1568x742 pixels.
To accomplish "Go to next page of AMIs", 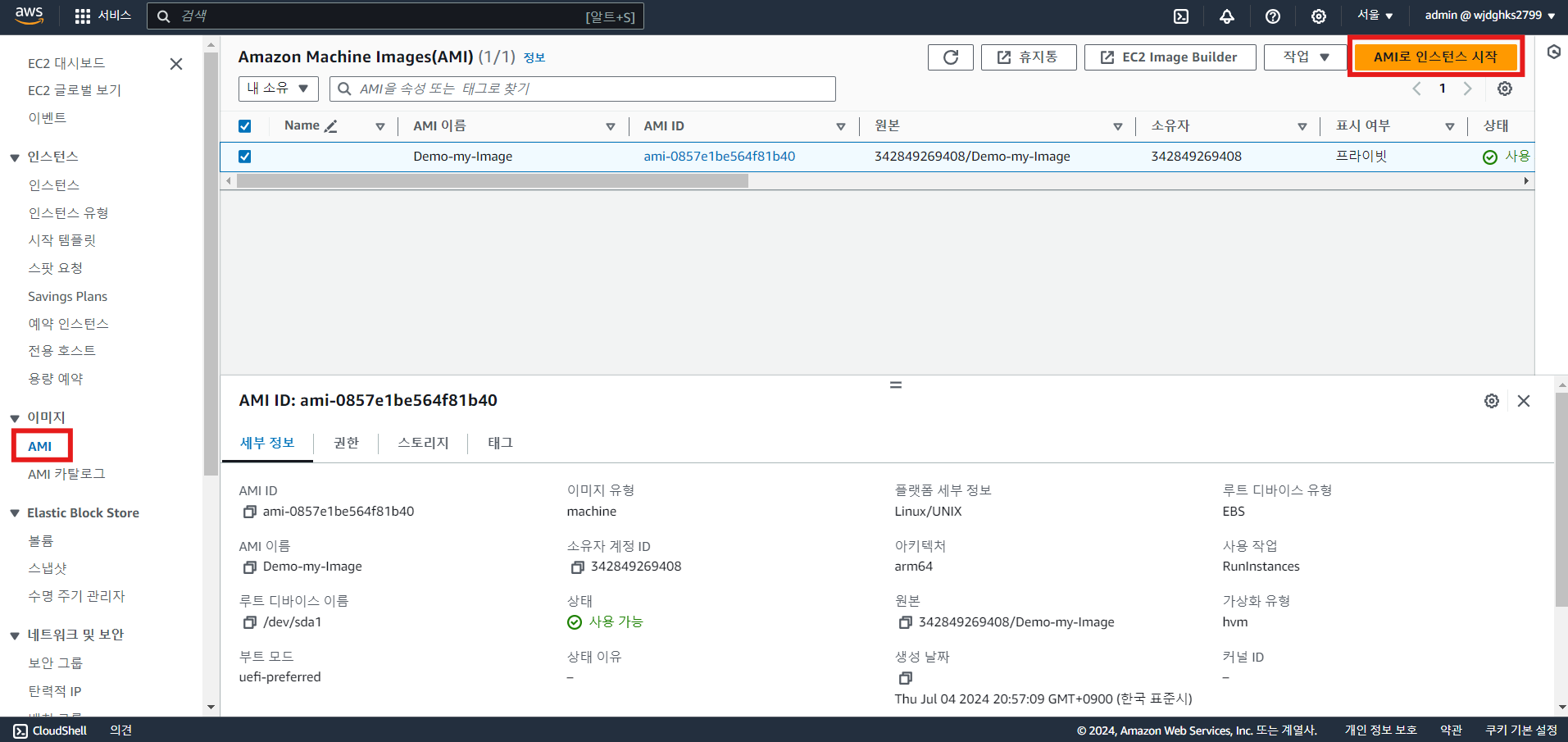I will 1468,89.
